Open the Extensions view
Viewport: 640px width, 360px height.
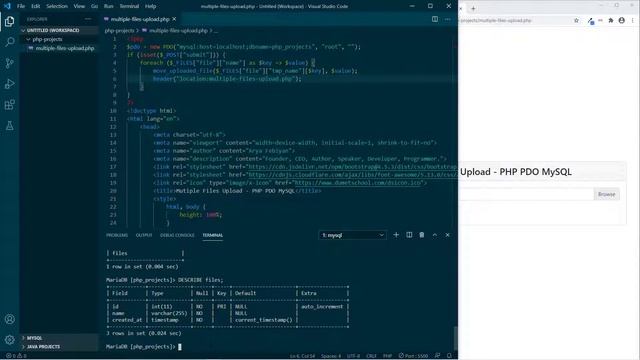9,105
